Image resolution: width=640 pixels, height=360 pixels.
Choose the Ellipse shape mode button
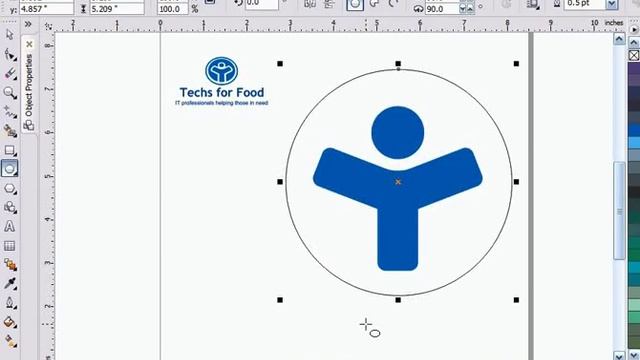pyautogui.click(x=355, y=4)
